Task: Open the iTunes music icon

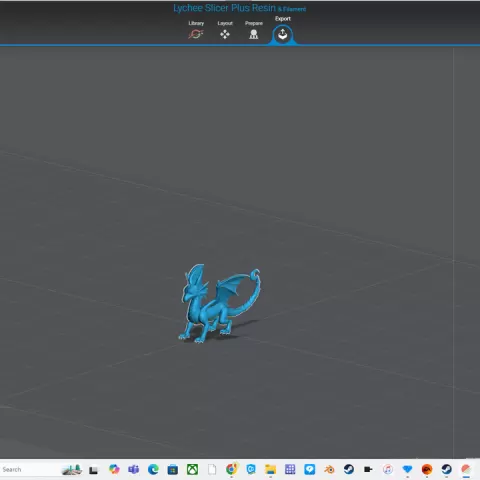Action: (x=388, y=469)
